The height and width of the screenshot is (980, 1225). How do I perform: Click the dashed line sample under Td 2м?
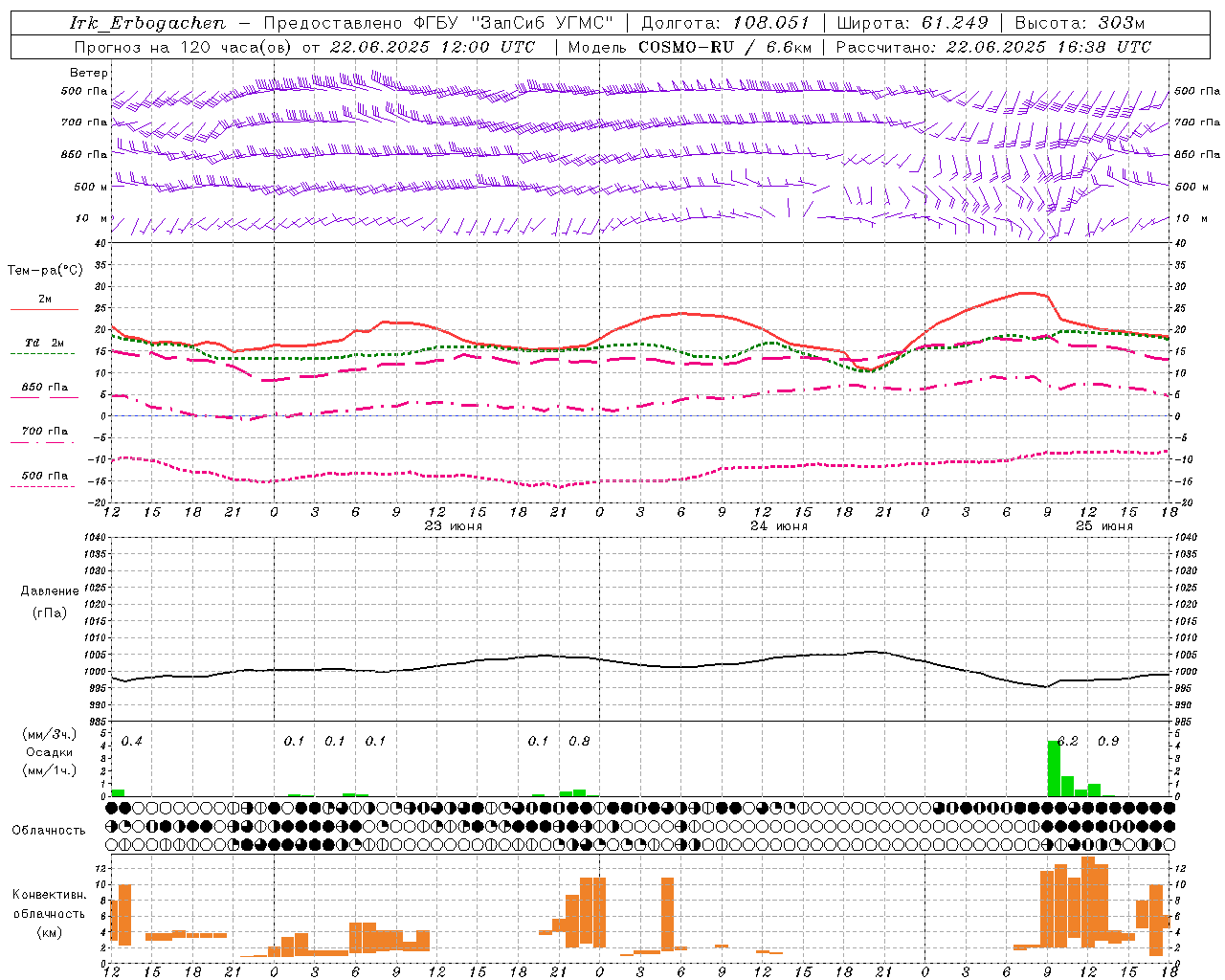click(43, 353)
